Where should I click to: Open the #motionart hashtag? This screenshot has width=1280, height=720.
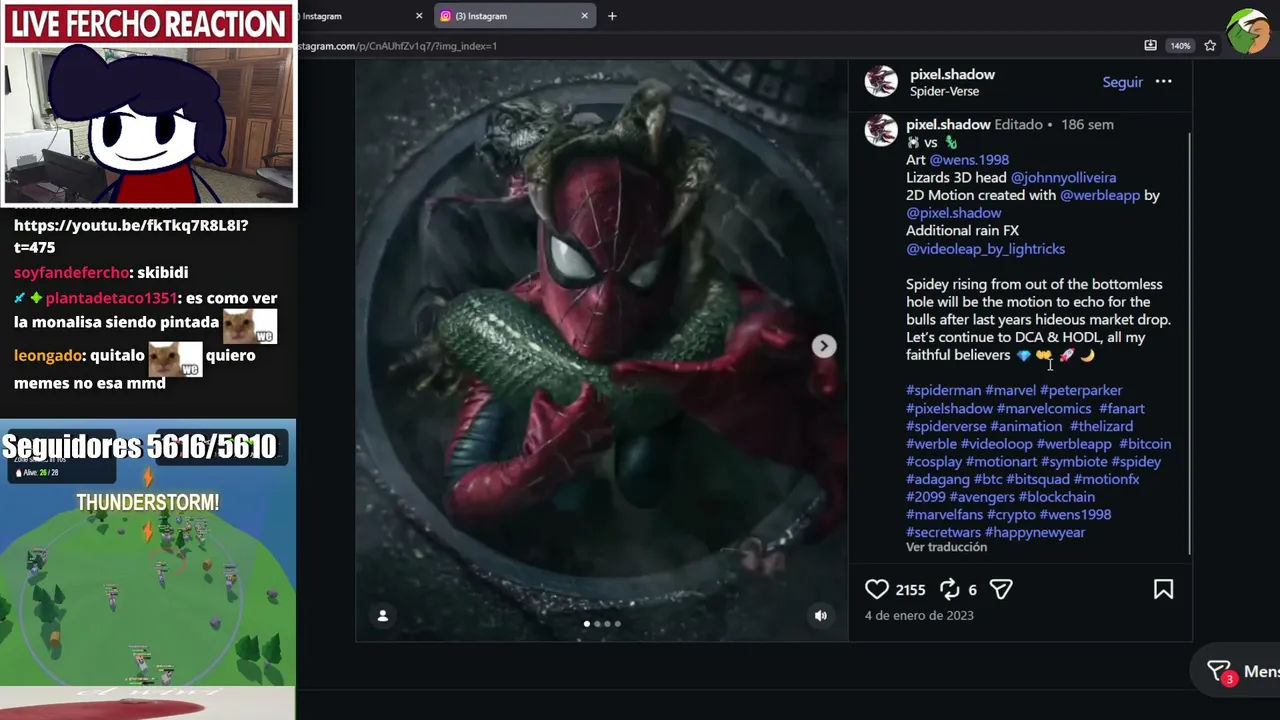click(x=1001, y=462)
